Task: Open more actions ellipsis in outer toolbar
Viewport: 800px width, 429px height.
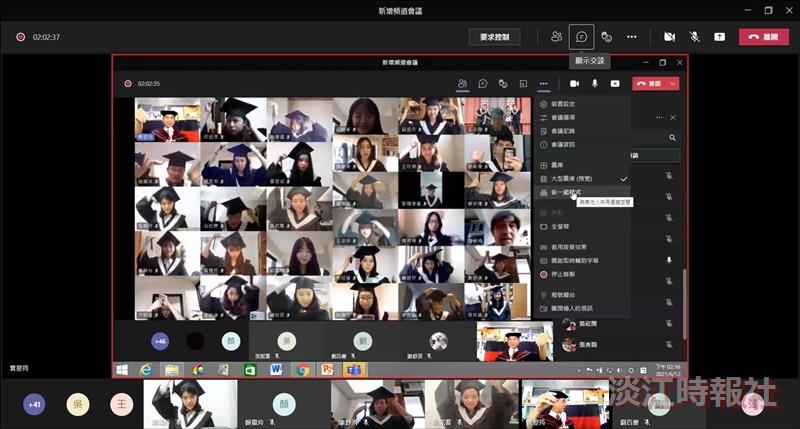Action: pyautogui.click(x=632, y=37)
